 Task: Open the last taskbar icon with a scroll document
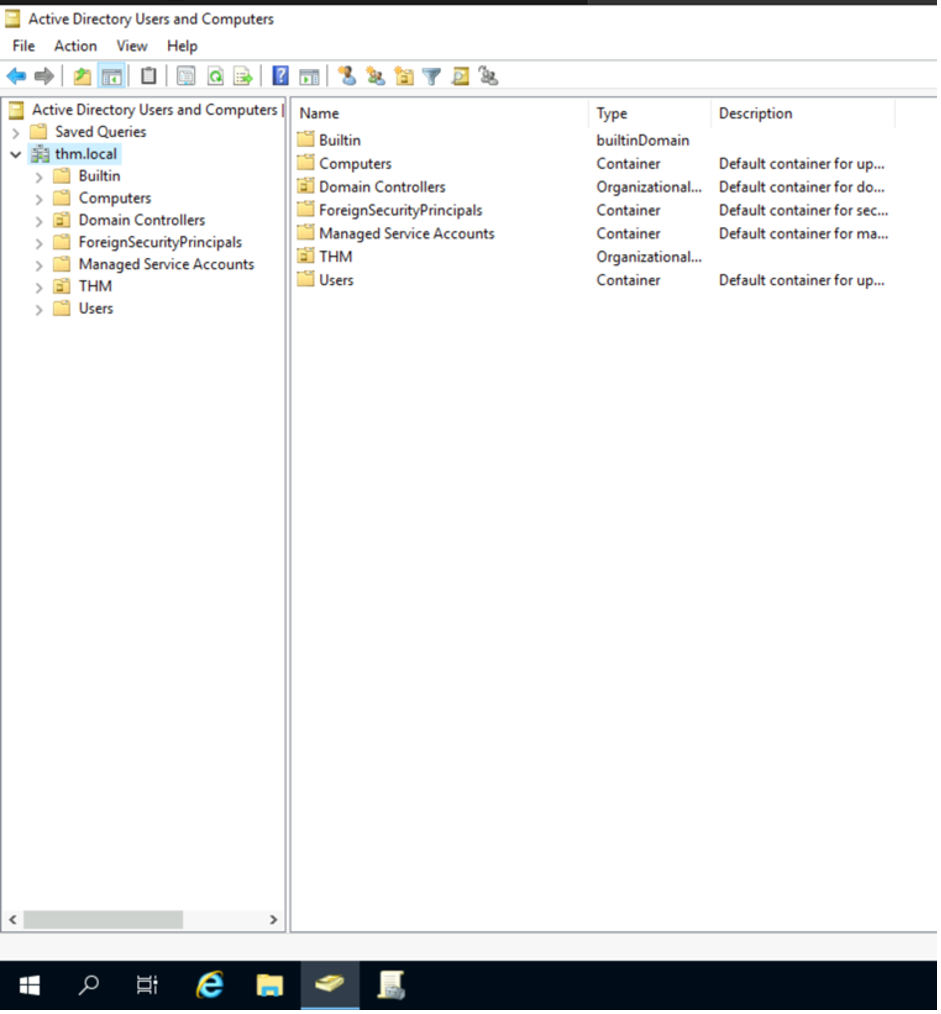(391, 986)
